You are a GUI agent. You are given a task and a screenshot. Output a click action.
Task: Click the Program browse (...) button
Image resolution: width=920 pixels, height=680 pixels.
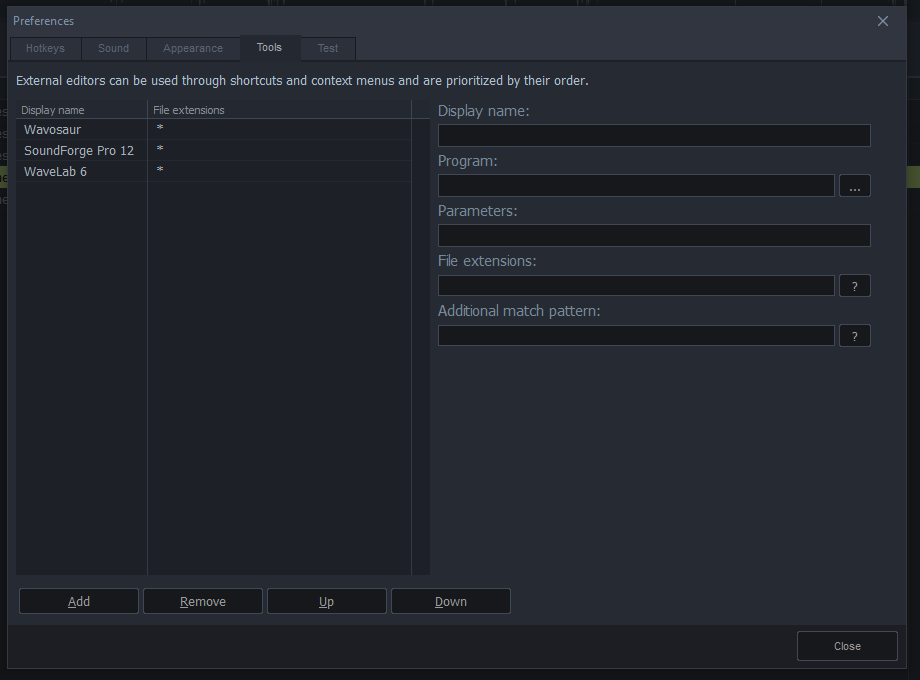[854, 186]
